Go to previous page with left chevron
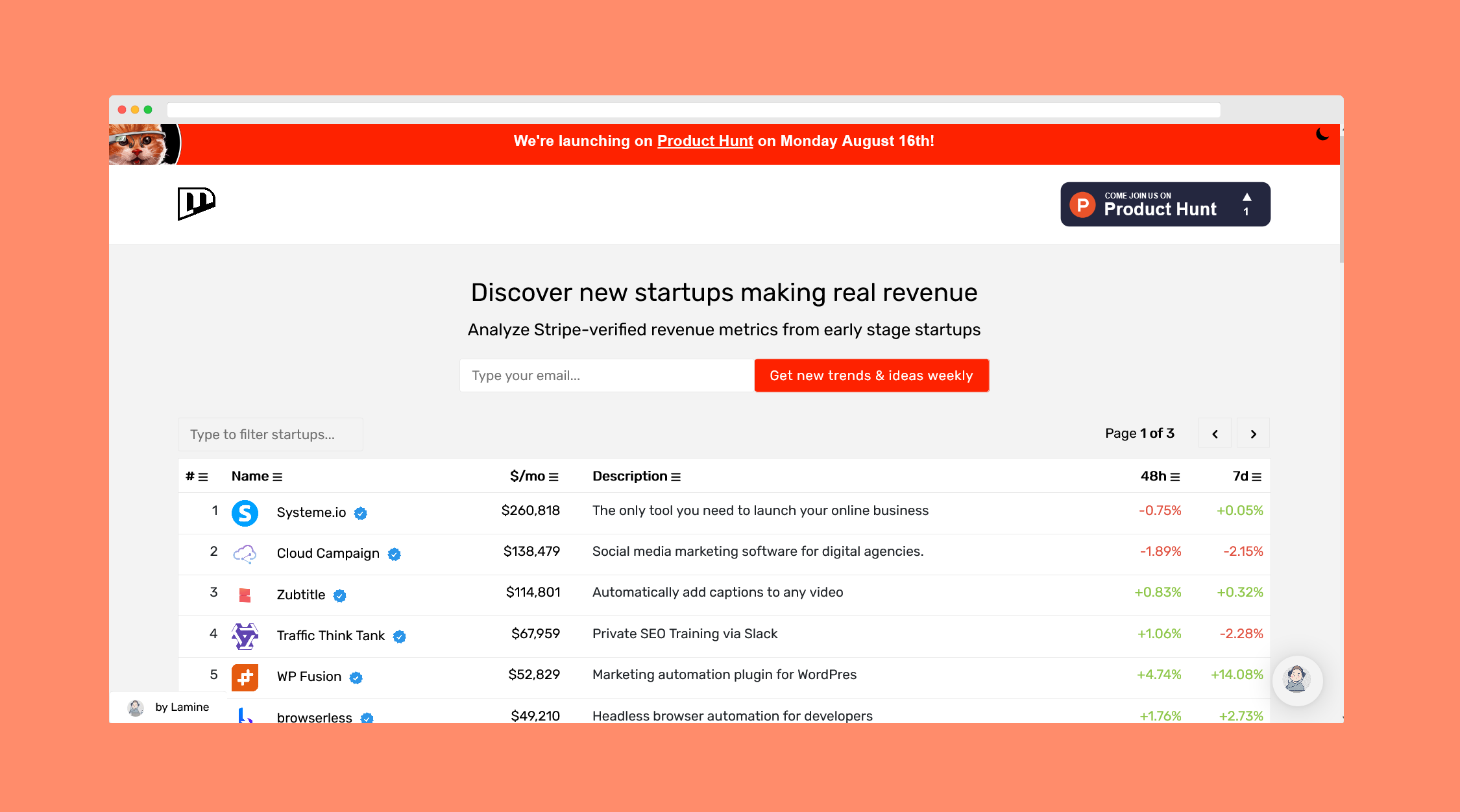Viewport: 1460px width, 812px height. 1215,434
